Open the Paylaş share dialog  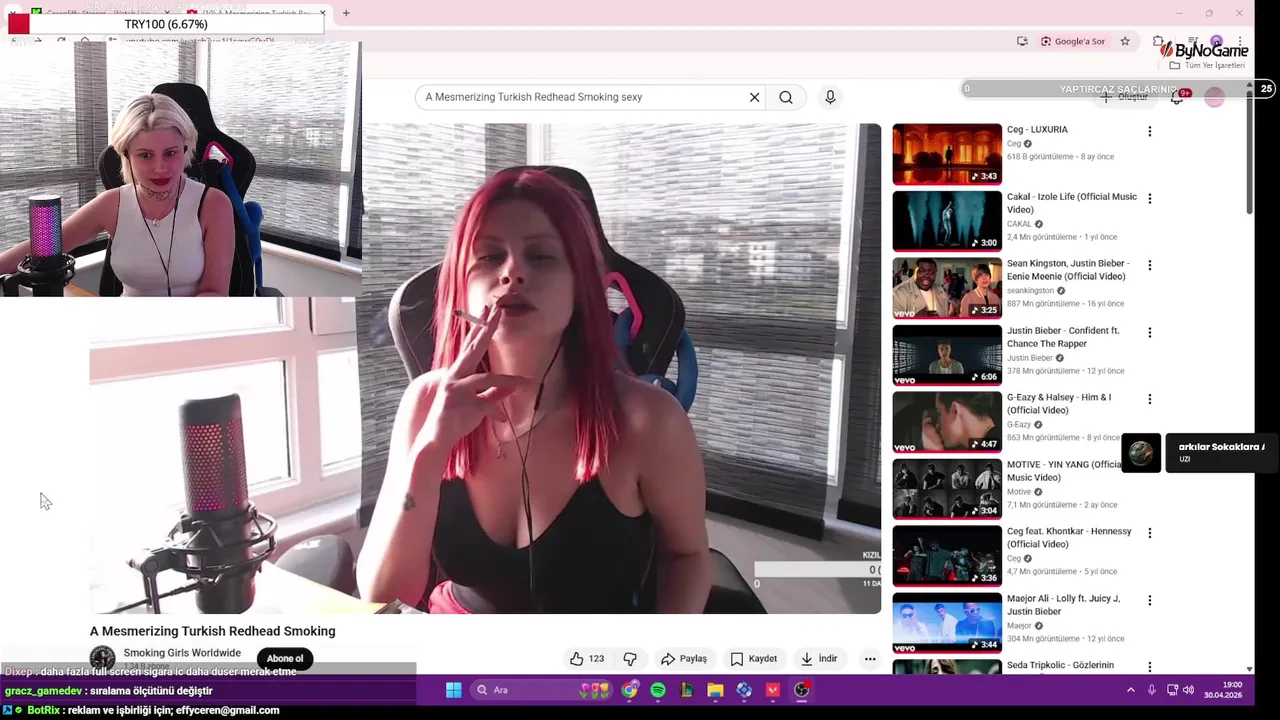684,659
